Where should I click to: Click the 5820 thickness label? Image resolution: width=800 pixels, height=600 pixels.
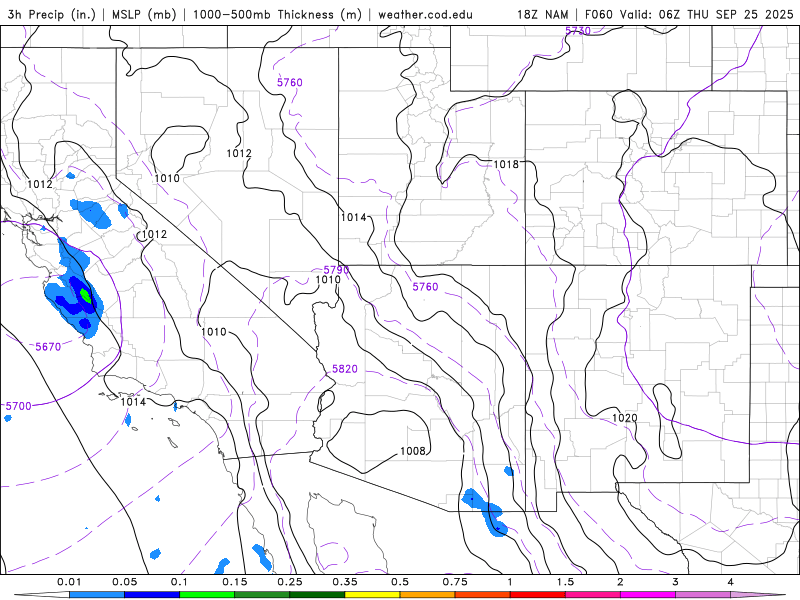(x=345, y=369)
